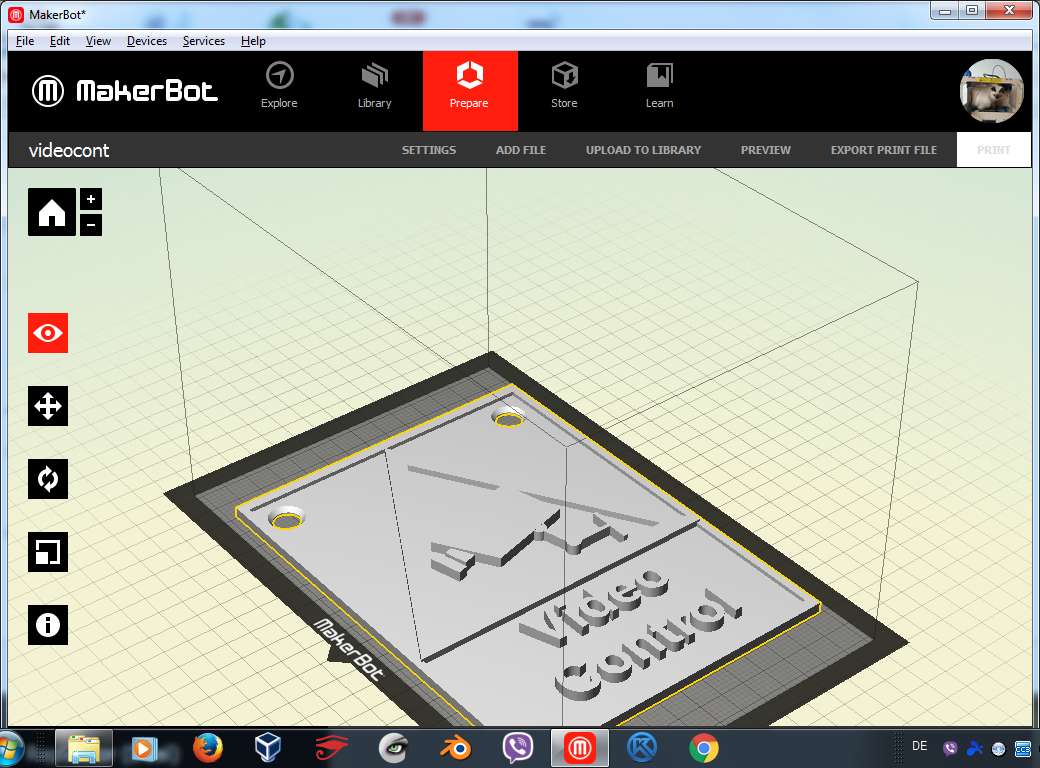The width and height of the screenshot is (1040, 768).
Task: Click PREVIEW
Action: tap(766, 150)
